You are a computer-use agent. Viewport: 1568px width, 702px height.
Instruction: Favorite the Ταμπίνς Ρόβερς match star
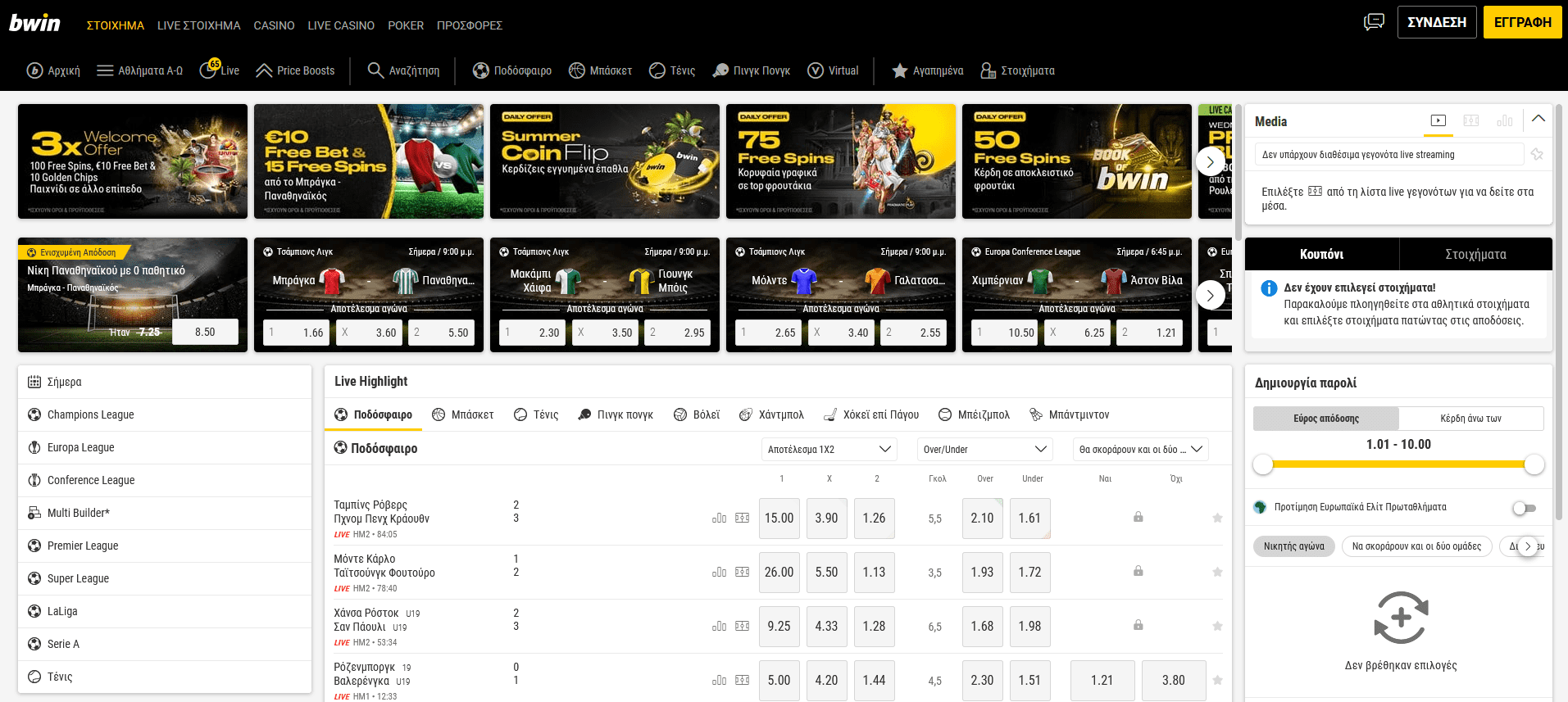(1217, 518)
